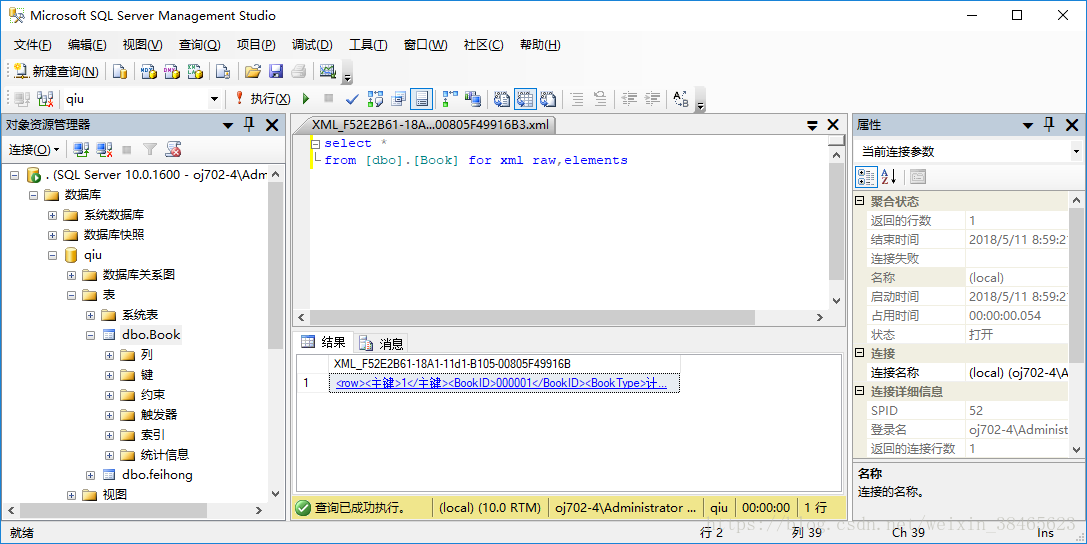Pin the Properties (属性) panel
Image resolution: width=1087 pixels, height=544 pixels.
(1049, 125)
